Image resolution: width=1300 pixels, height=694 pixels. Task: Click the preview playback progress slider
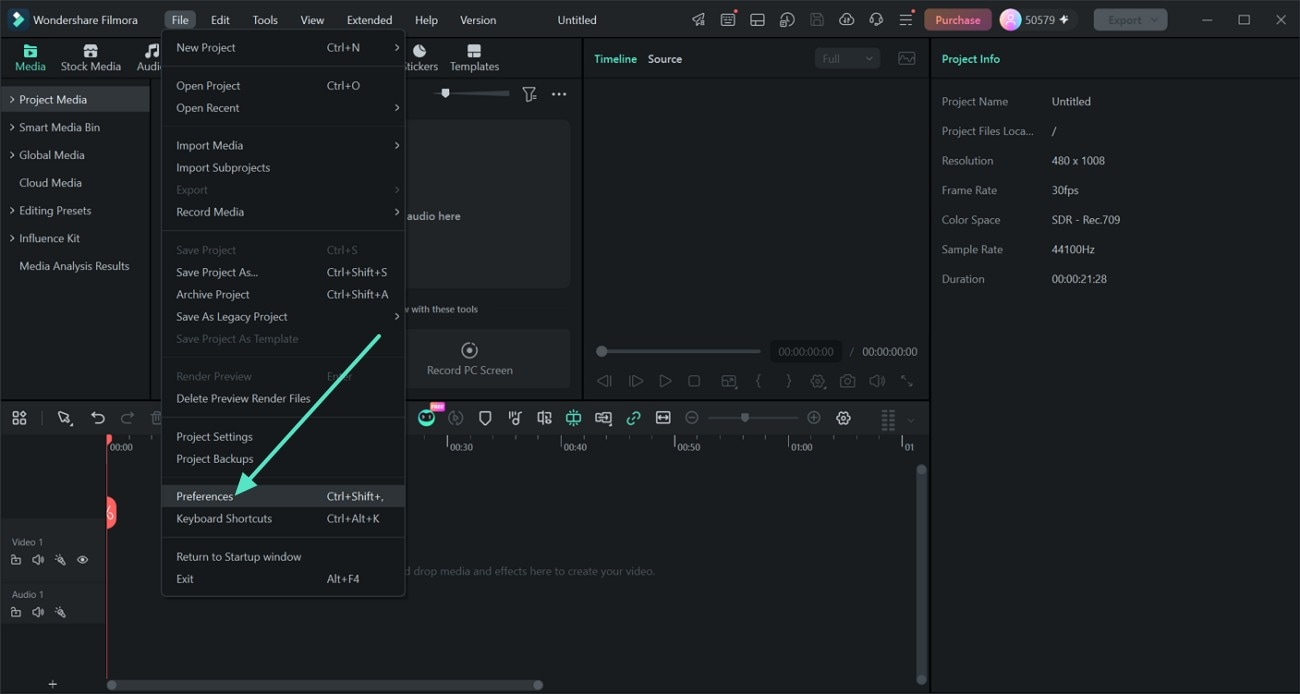(679, 351)
